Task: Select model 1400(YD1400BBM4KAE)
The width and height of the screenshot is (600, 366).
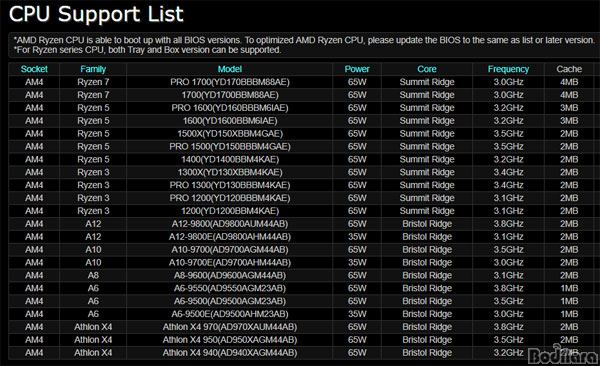Action: 230,160
